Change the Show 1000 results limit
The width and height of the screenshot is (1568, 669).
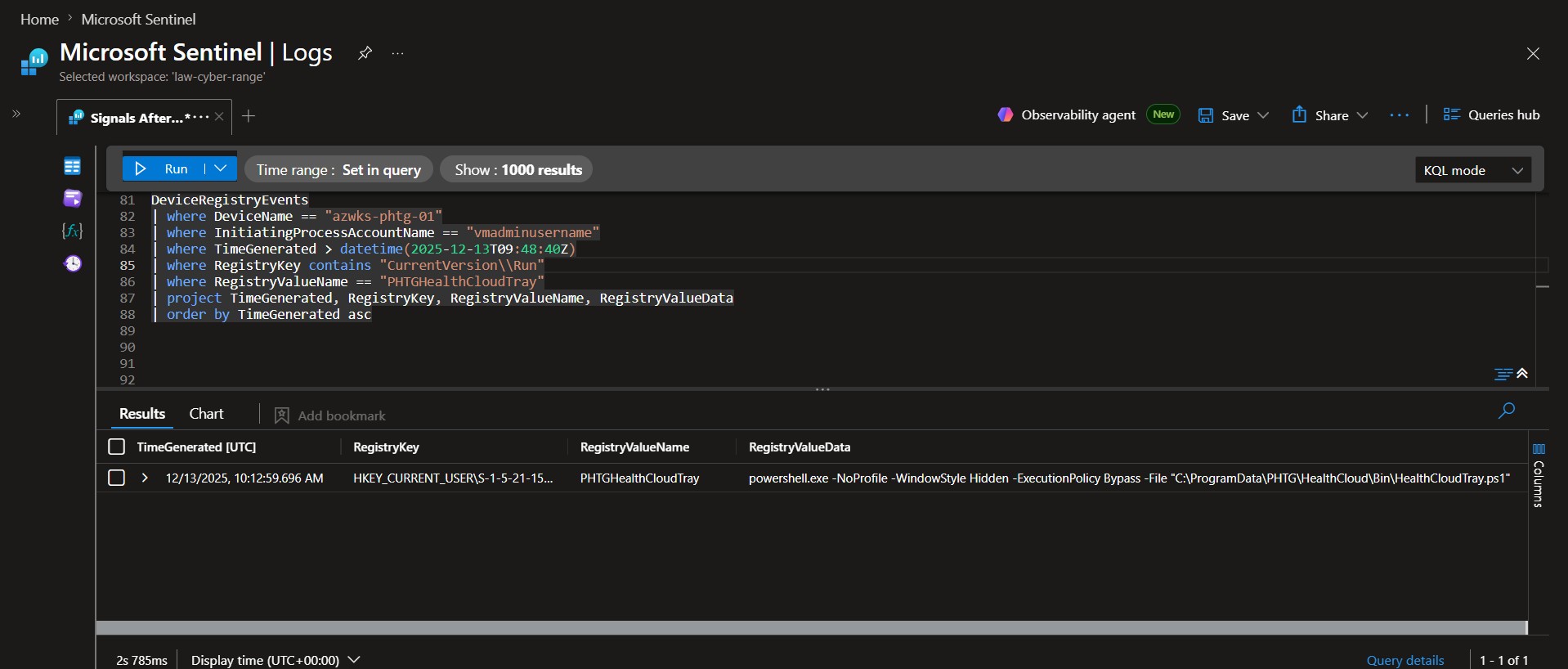[517, 169]
